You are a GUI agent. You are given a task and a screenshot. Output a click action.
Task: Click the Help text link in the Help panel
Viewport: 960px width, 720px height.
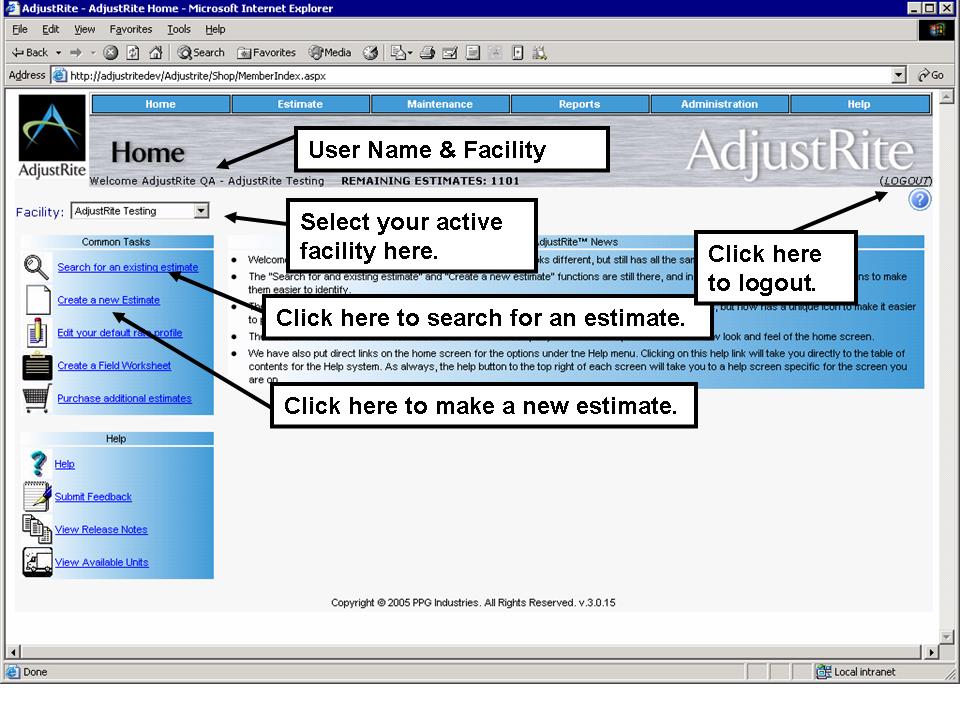tap(64, 464)
